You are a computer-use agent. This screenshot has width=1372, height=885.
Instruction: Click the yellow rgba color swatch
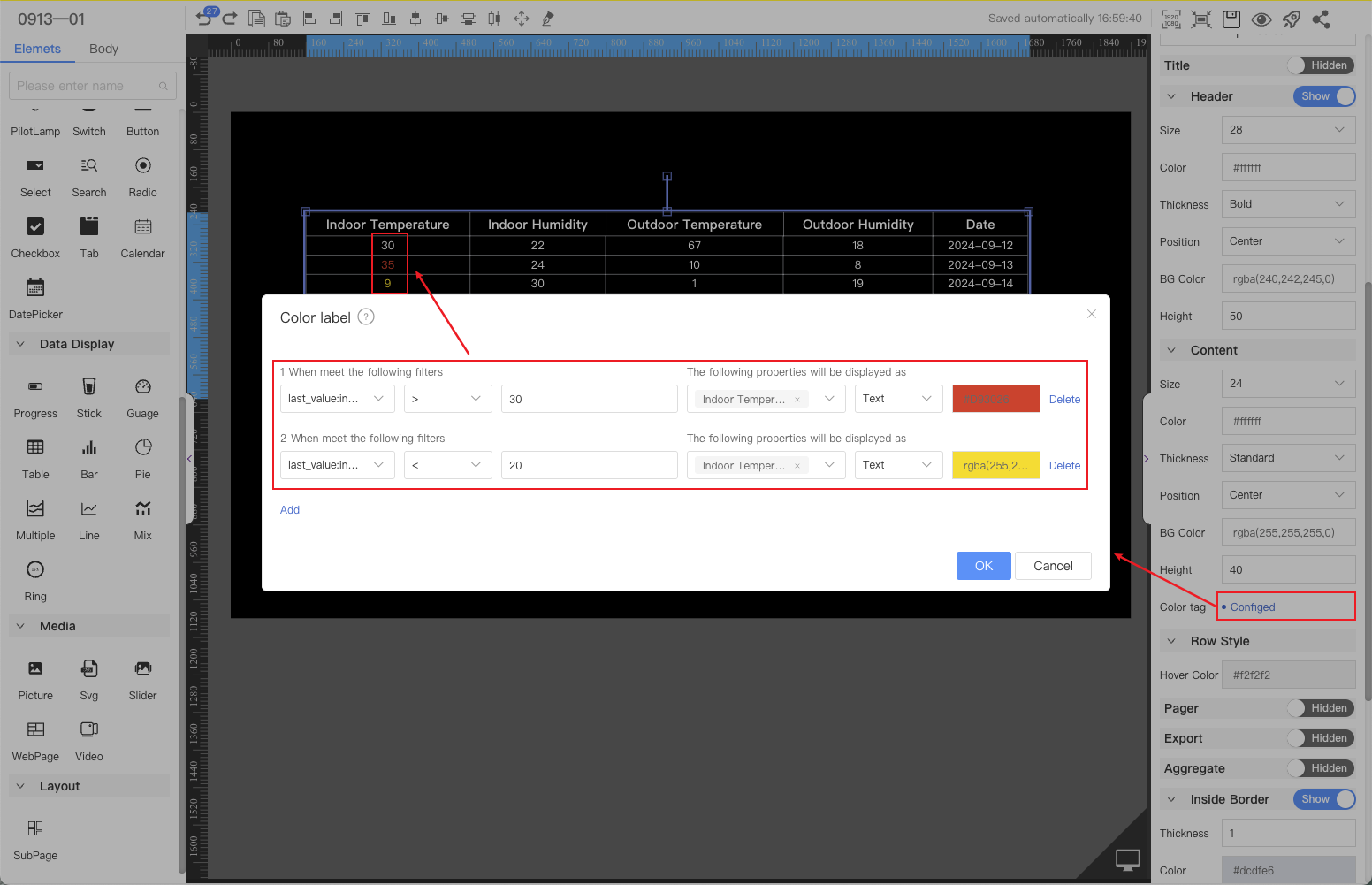tap(995, 465)
